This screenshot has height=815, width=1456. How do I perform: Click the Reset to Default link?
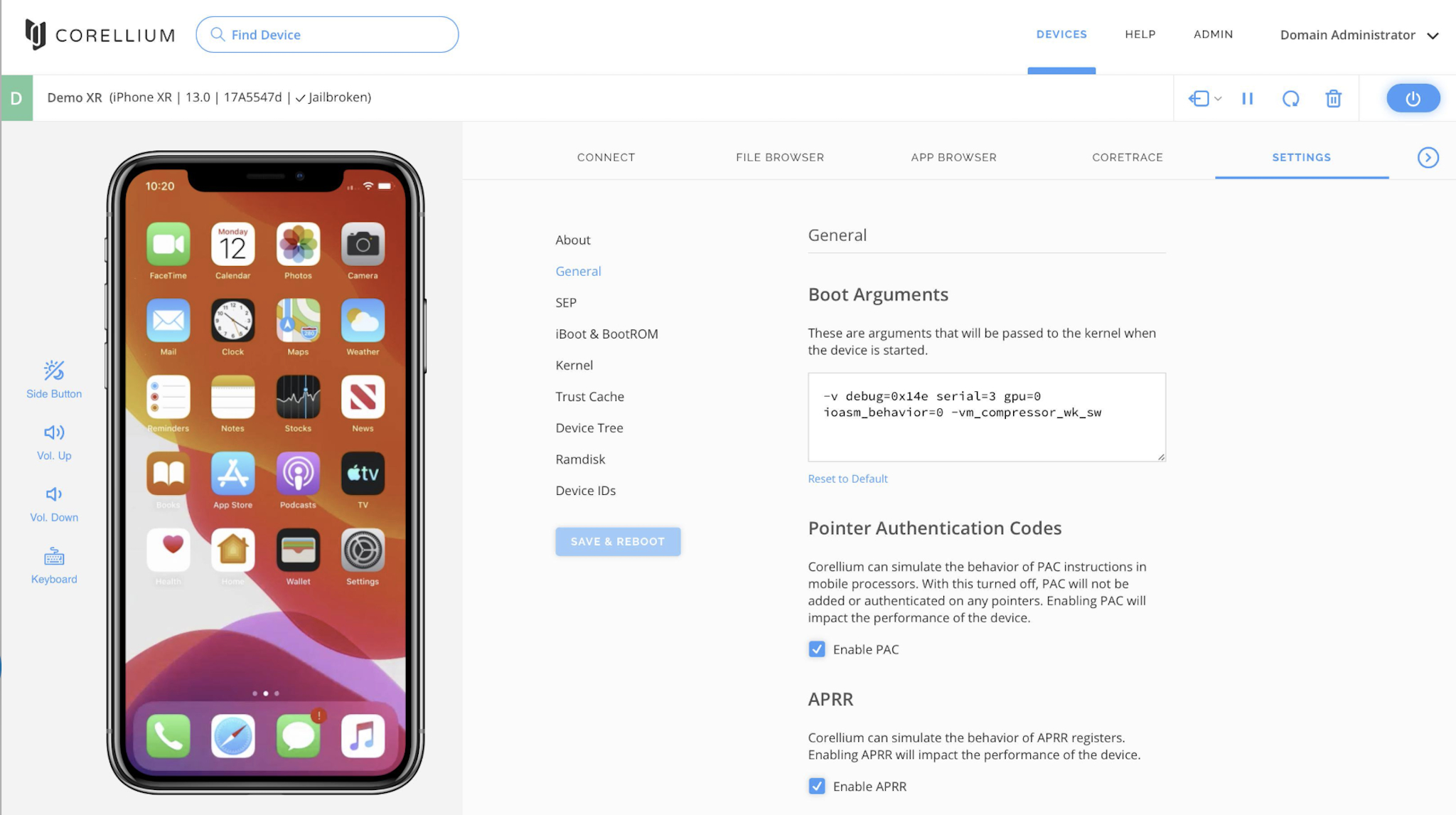coord(848,478)
